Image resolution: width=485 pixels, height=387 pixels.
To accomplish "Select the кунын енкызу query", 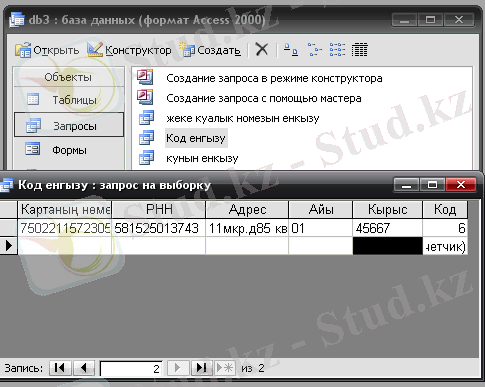I will pyautogui.click(x=202, y=158).
